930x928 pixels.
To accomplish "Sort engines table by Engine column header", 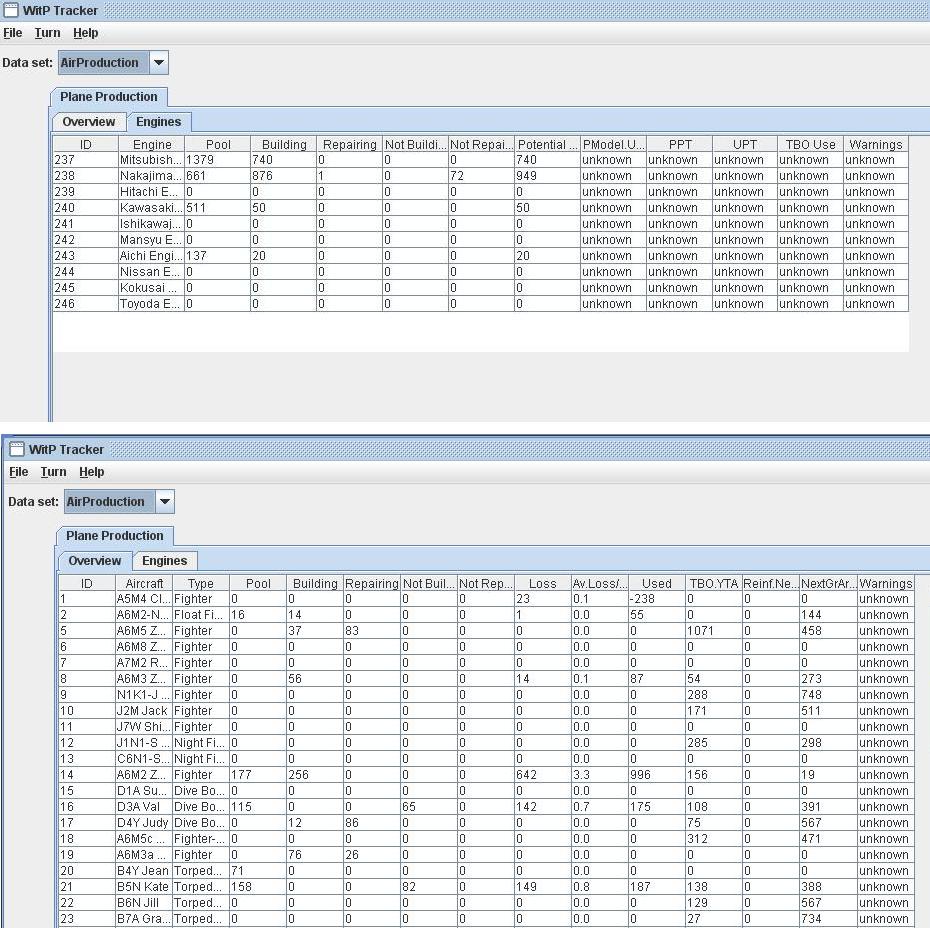I will coord(152,144).
